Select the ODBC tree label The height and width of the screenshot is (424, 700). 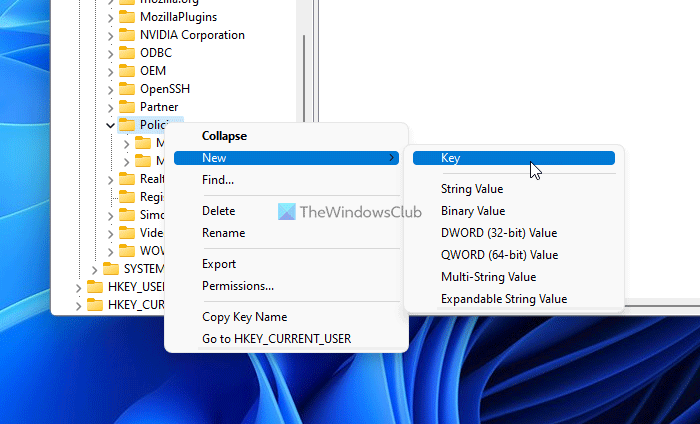pos(156,53)
